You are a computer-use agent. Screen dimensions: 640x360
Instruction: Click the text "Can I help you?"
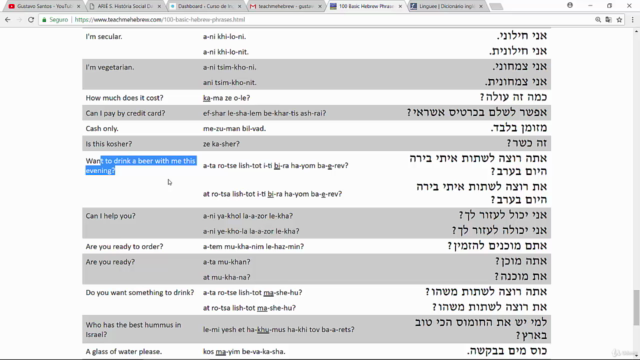point(110,216)
